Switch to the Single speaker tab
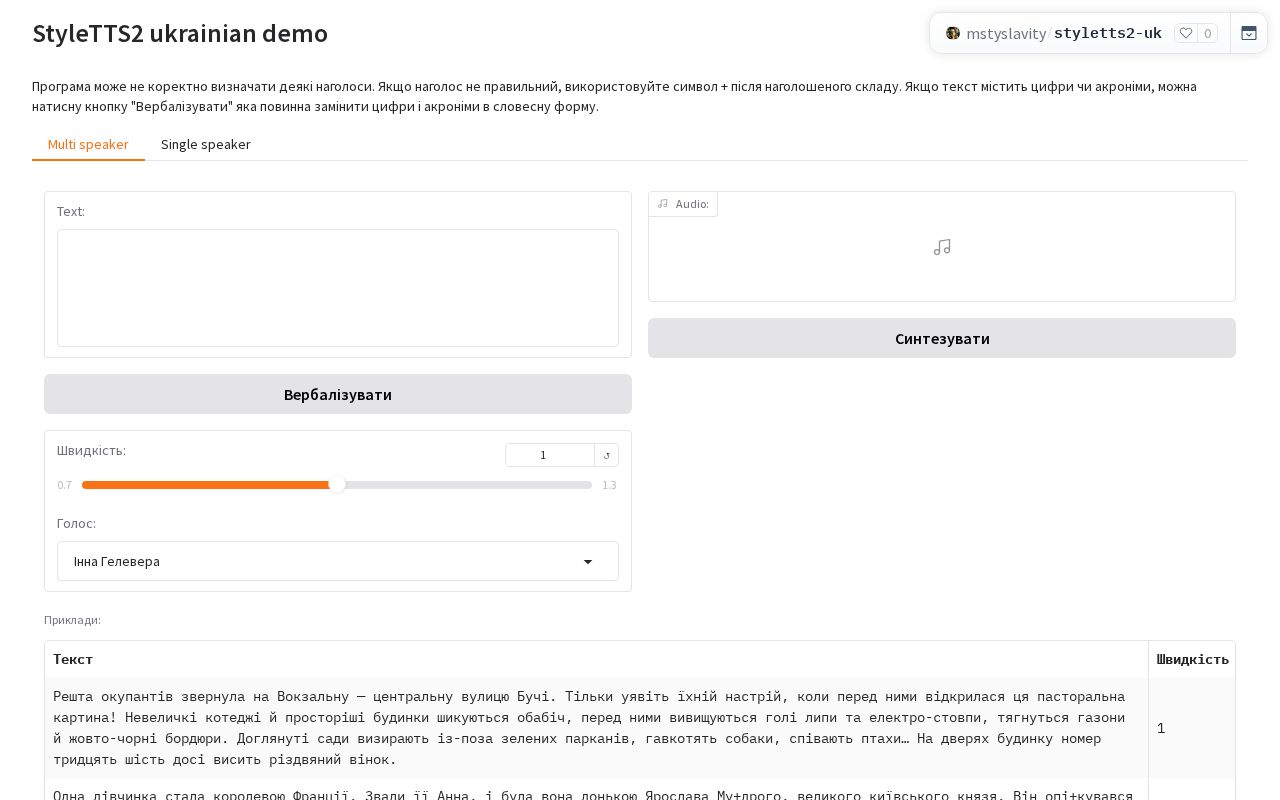Image resolution: width=1280 pixels, height=800 pixels. [206, 144]
